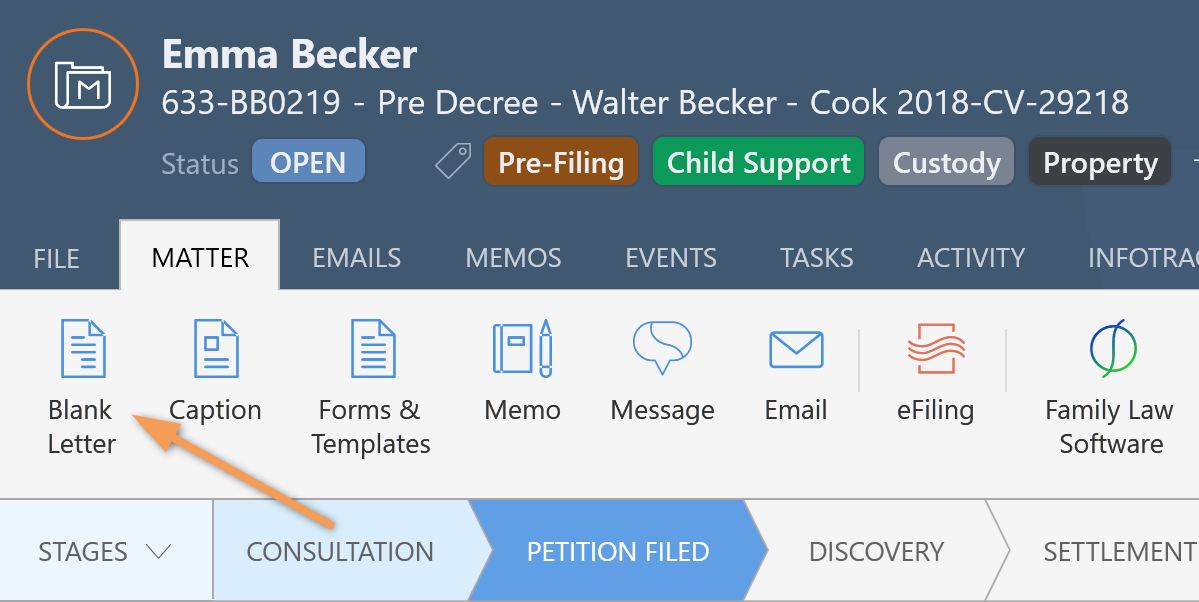
Task: Click the matter folder logo icon
Action: [83, 84]
